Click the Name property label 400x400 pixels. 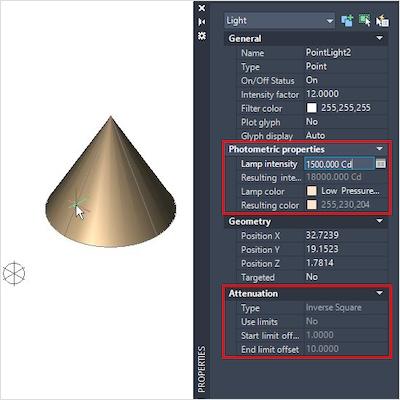(x=252, y=53)
